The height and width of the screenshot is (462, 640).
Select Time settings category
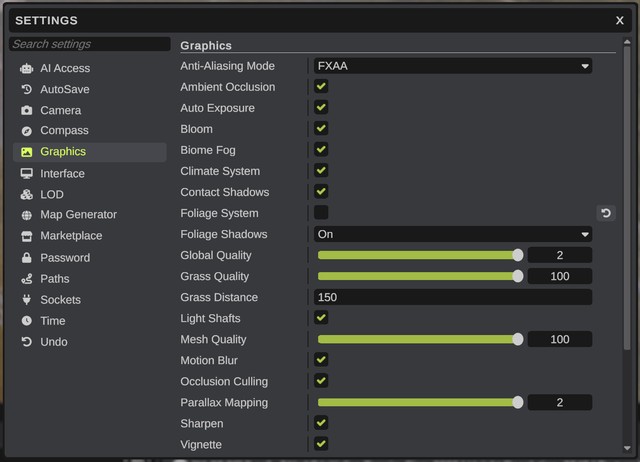(89, 321)
